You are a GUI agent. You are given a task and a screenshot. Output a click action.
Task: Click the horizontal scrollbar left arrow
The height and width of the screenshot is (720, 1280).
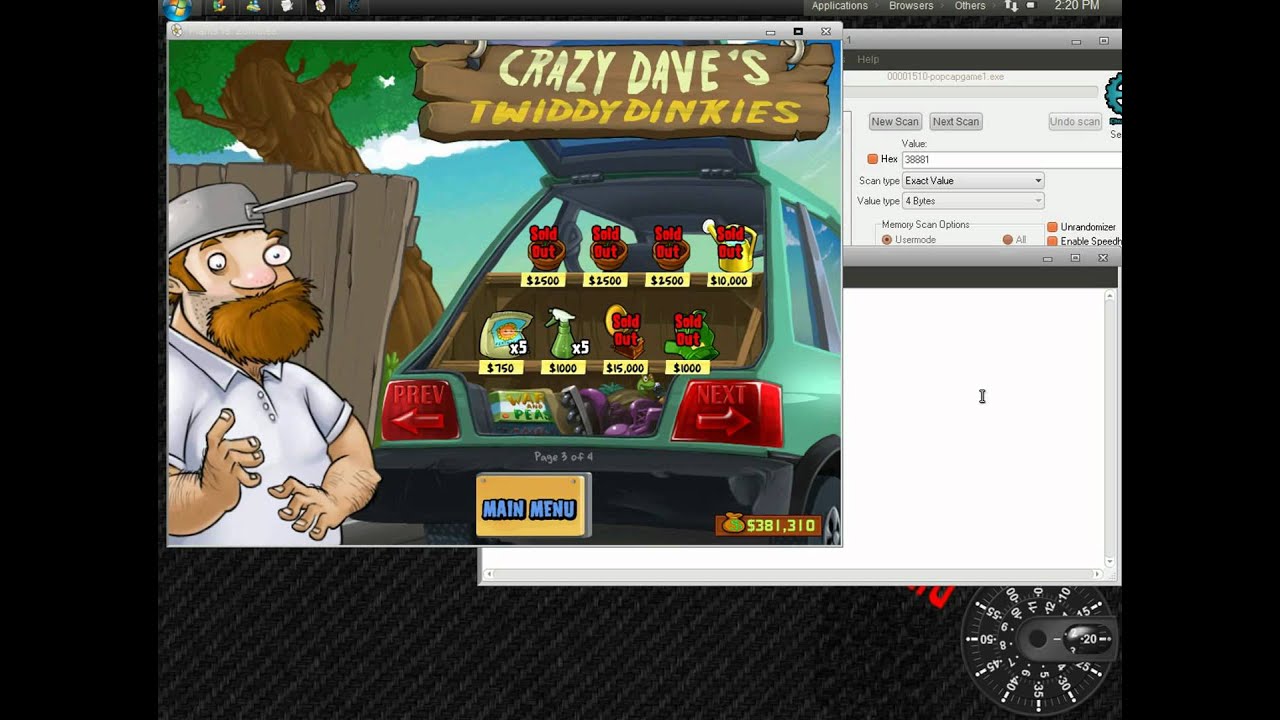pyautogui.click(x=489, y=574)
